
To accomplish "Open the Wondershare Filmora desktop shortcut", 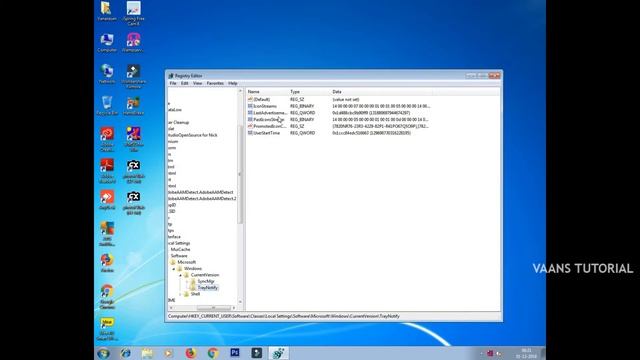I will [x=133, y=77].
